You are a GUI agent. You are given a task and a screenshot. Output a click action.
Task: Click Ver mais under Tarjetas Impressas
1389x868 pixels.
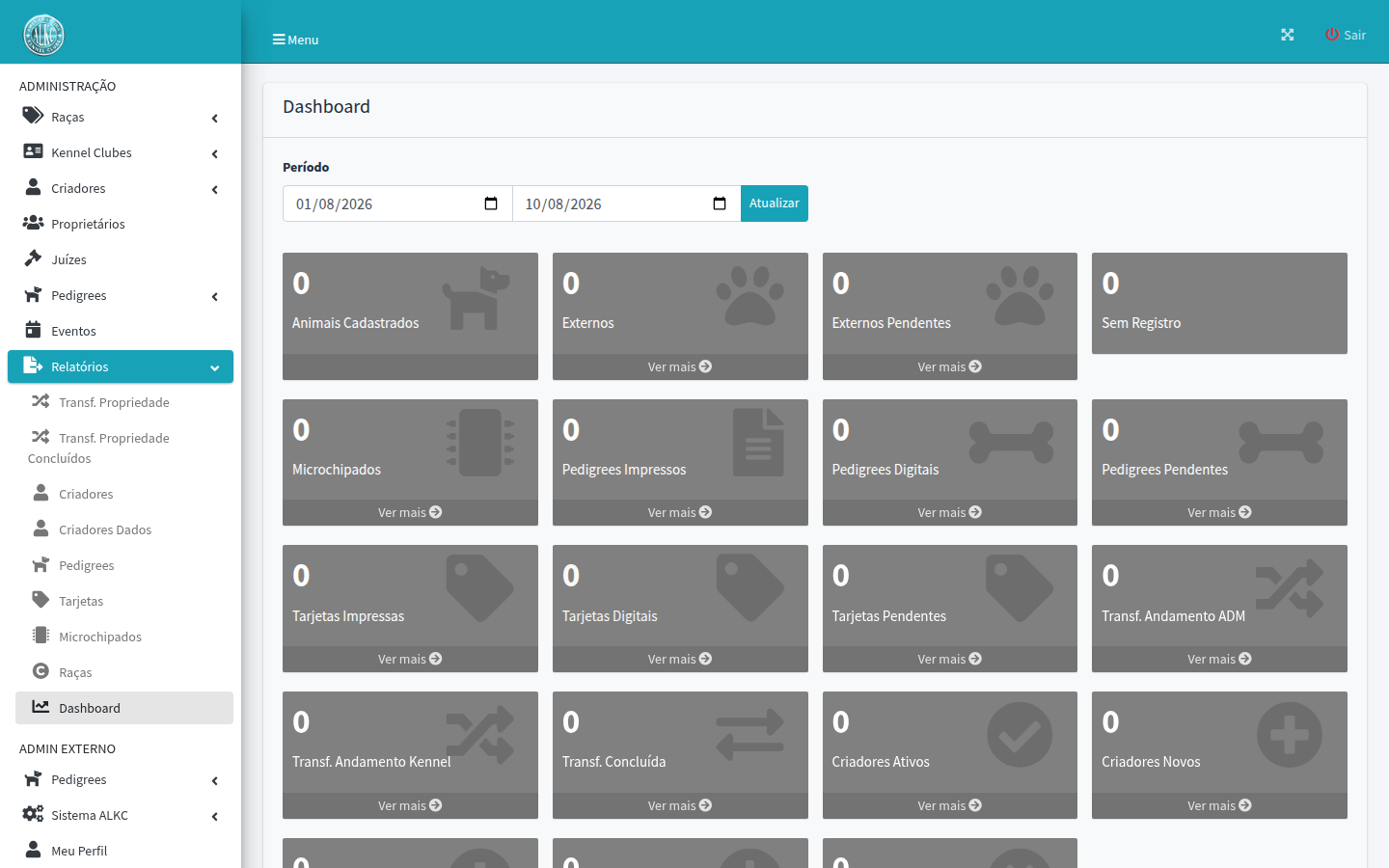(410, 659)
